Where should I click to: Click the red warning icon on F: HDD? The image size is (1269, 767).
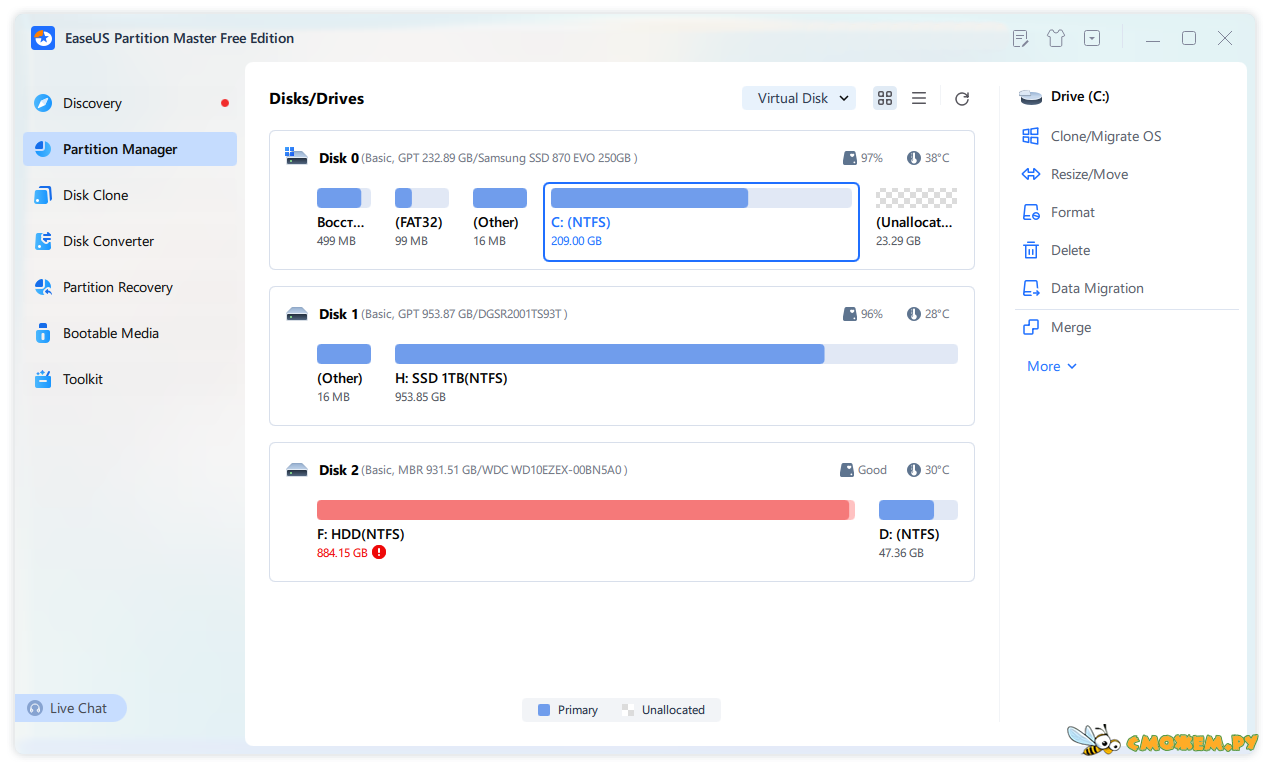[379, 552]
